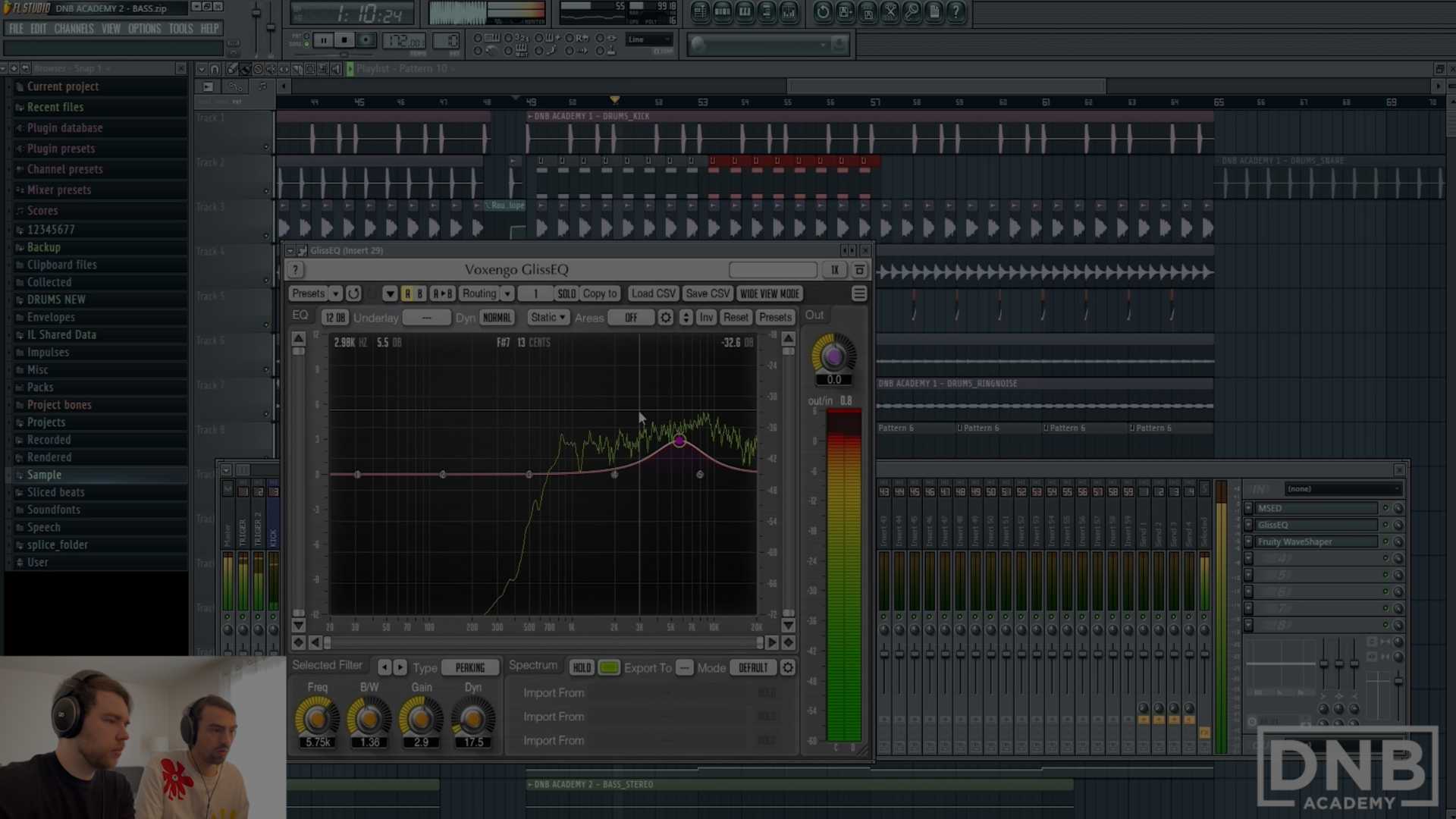1456x819 pixels.
Task: Click the GlissEQ window resize icon
Action: pyautogui.click(x=859, y=270)
